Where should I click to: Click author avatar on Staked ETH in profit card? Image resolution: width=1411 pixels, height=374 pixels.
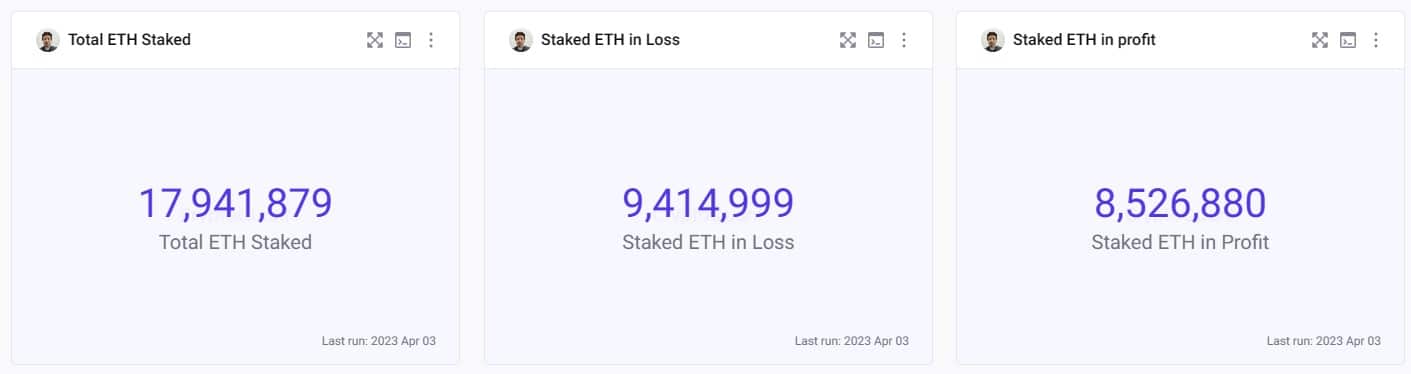tap(992, 40)
